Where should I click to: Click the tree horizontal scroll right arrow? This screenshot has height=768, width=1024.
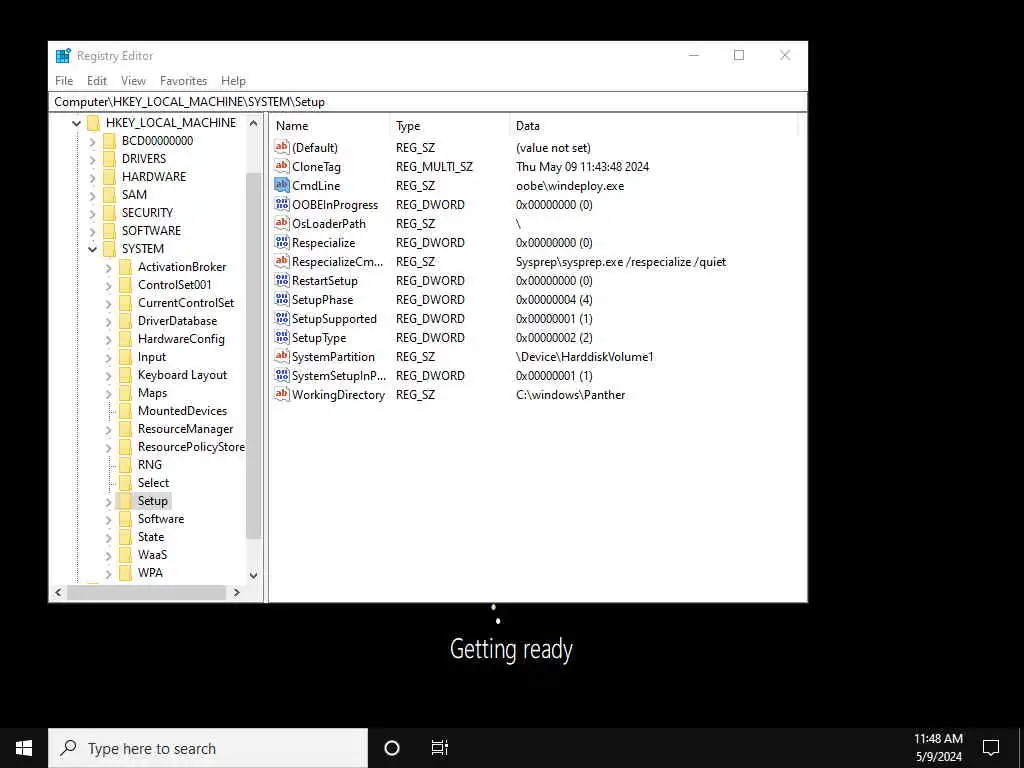pos(237,592)
